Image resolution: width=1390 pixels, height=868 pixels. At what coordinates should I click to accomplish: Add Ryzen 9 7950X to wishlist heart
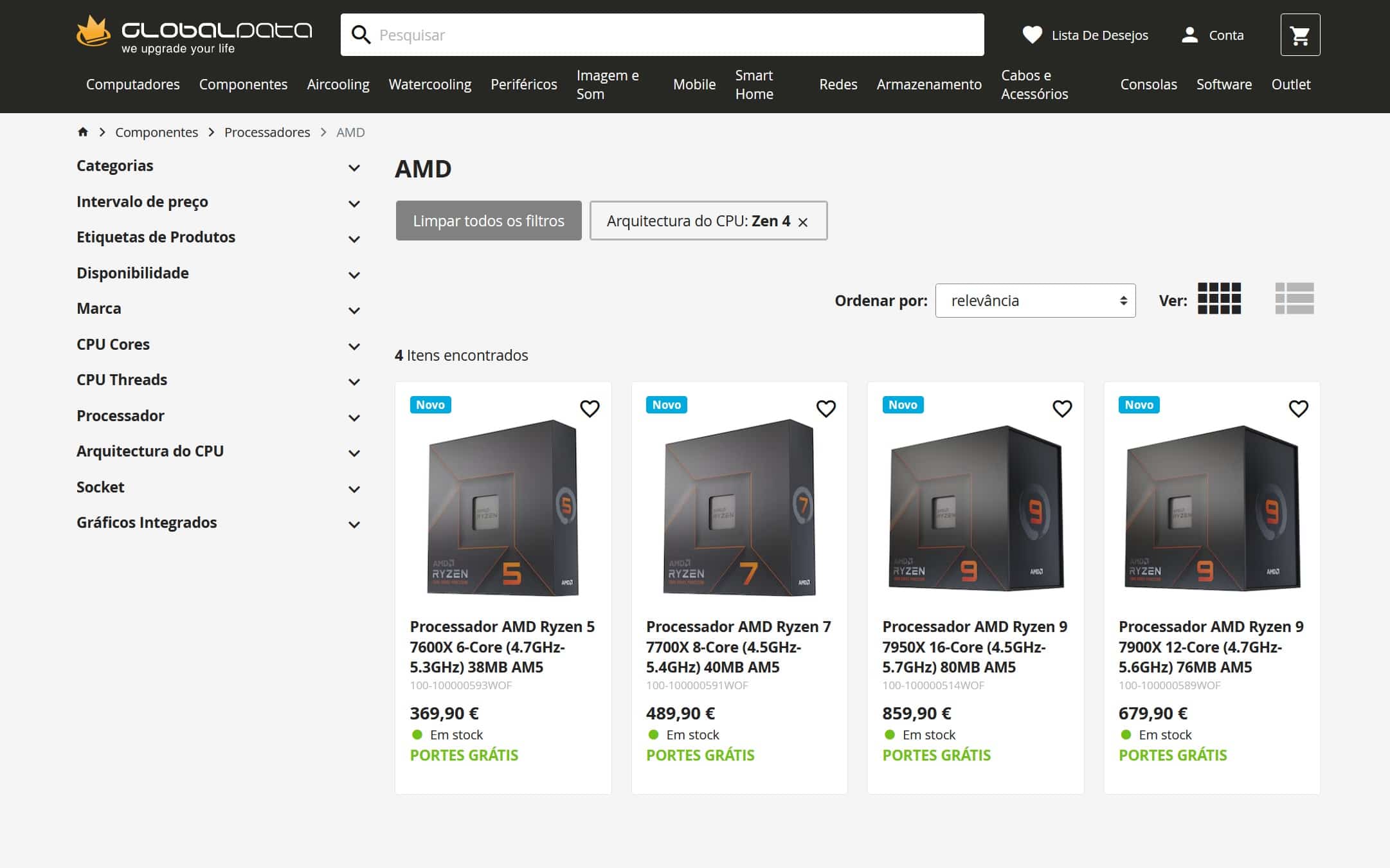coord(1062,408)
